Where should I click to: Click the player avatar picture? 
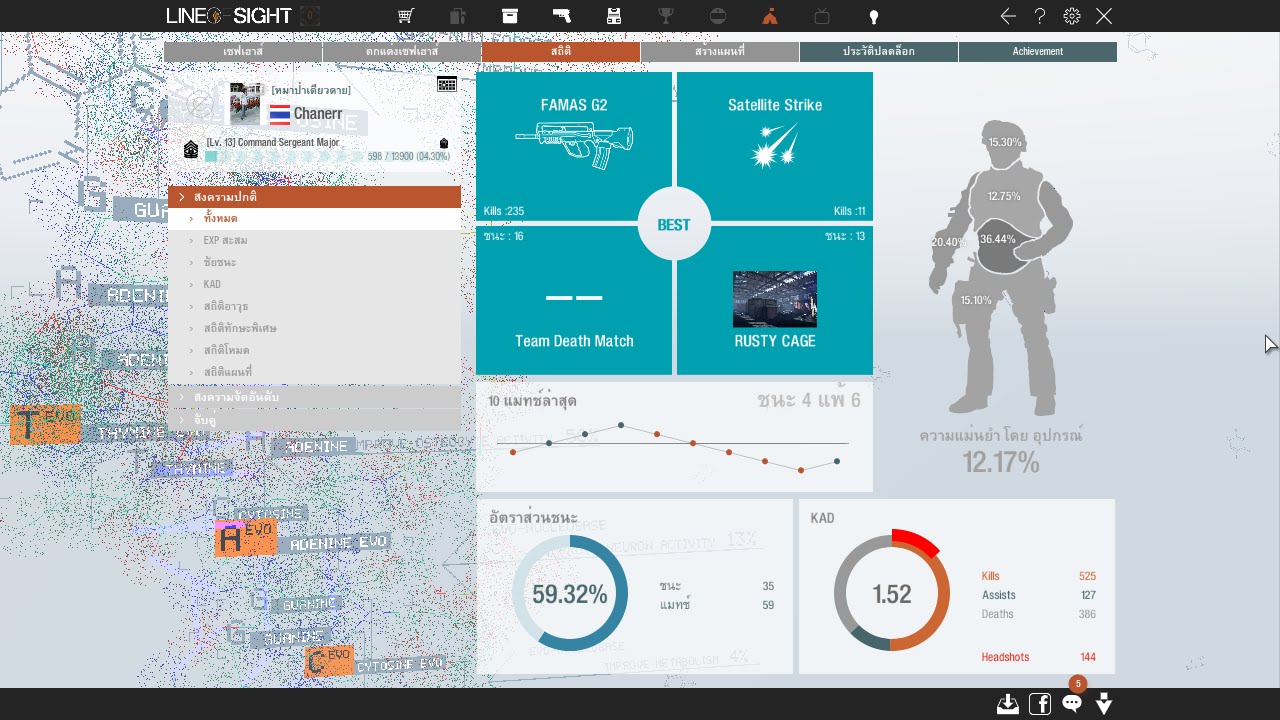245,104
